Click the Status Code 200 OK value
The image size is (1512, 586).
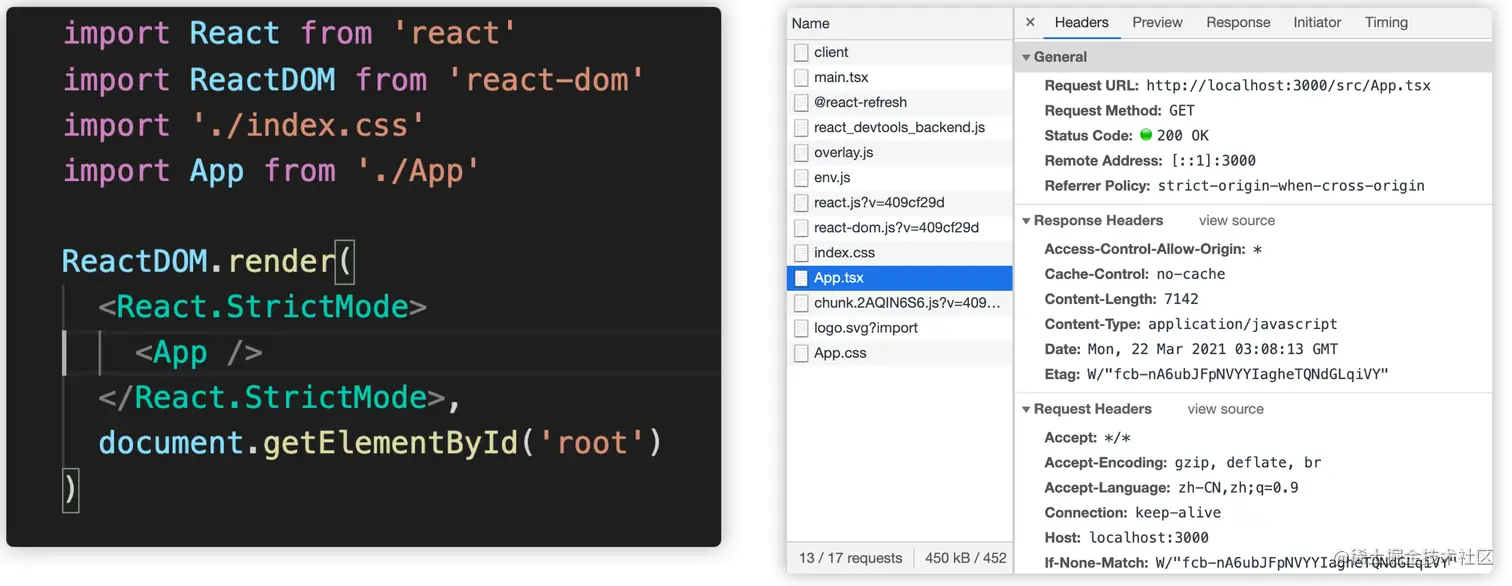pyautogui.click(x=1183, y=136)
